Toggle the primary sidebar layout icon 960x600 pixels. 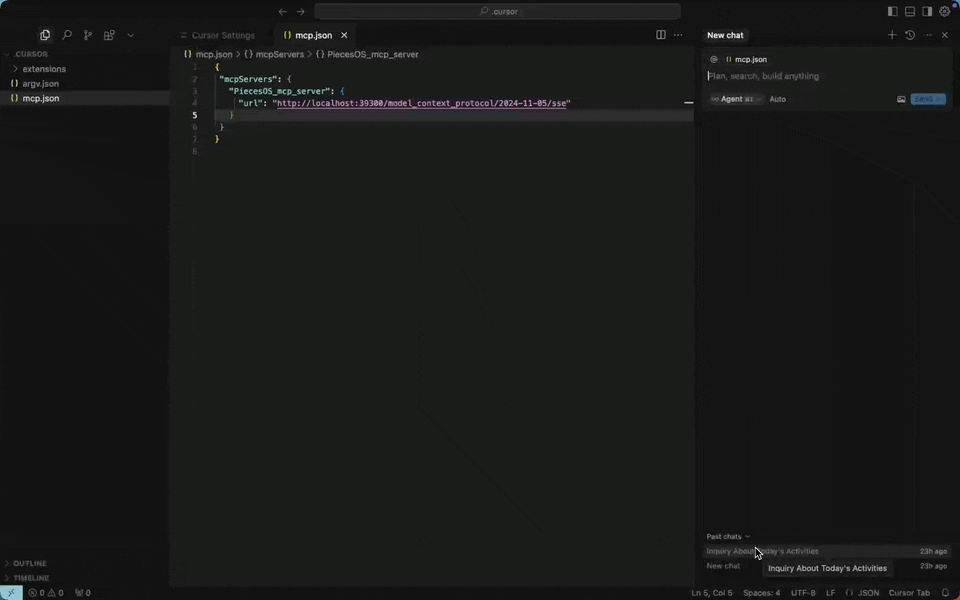(893, 11)
